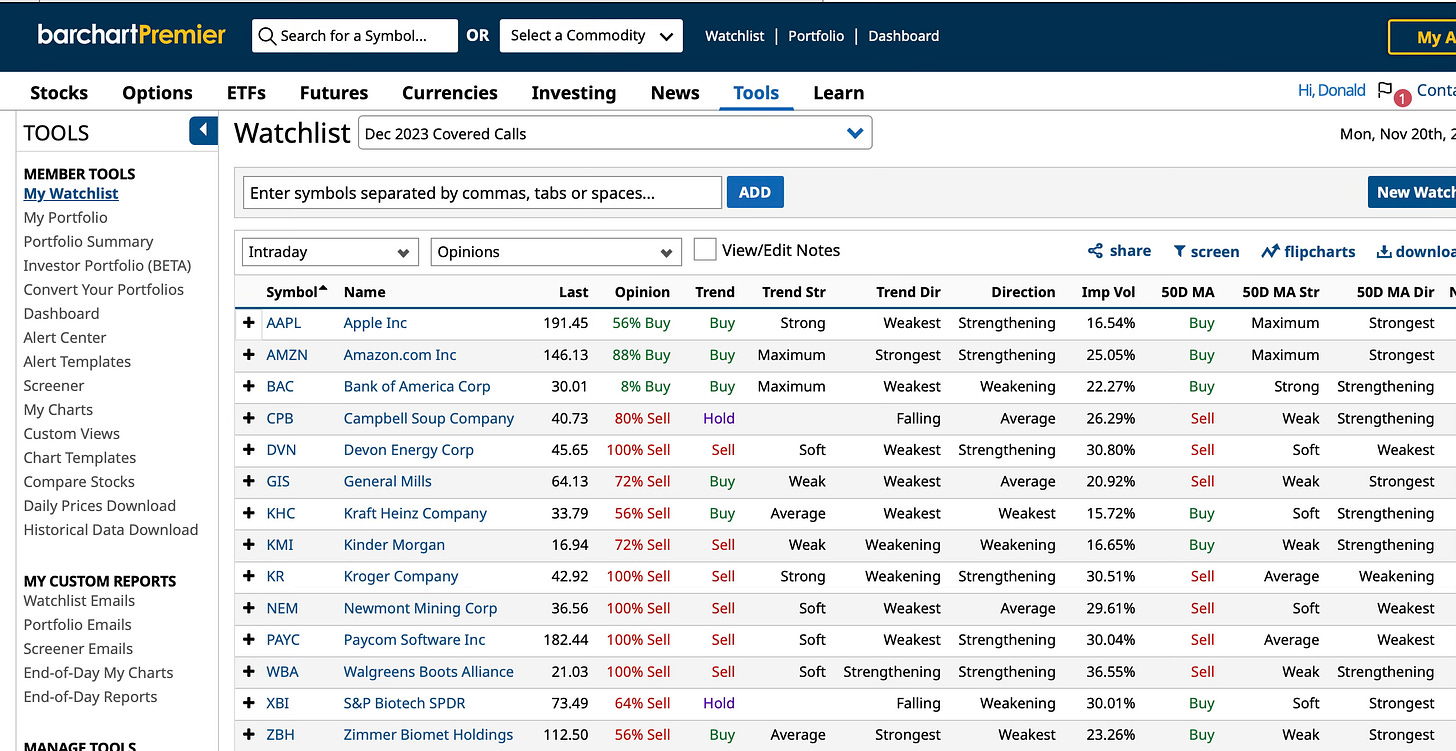Image resolution: width=1456 pixels, height=751 pixels.
Task: Expand the NEM row plus icon
Action: click(x=249, y=608)
